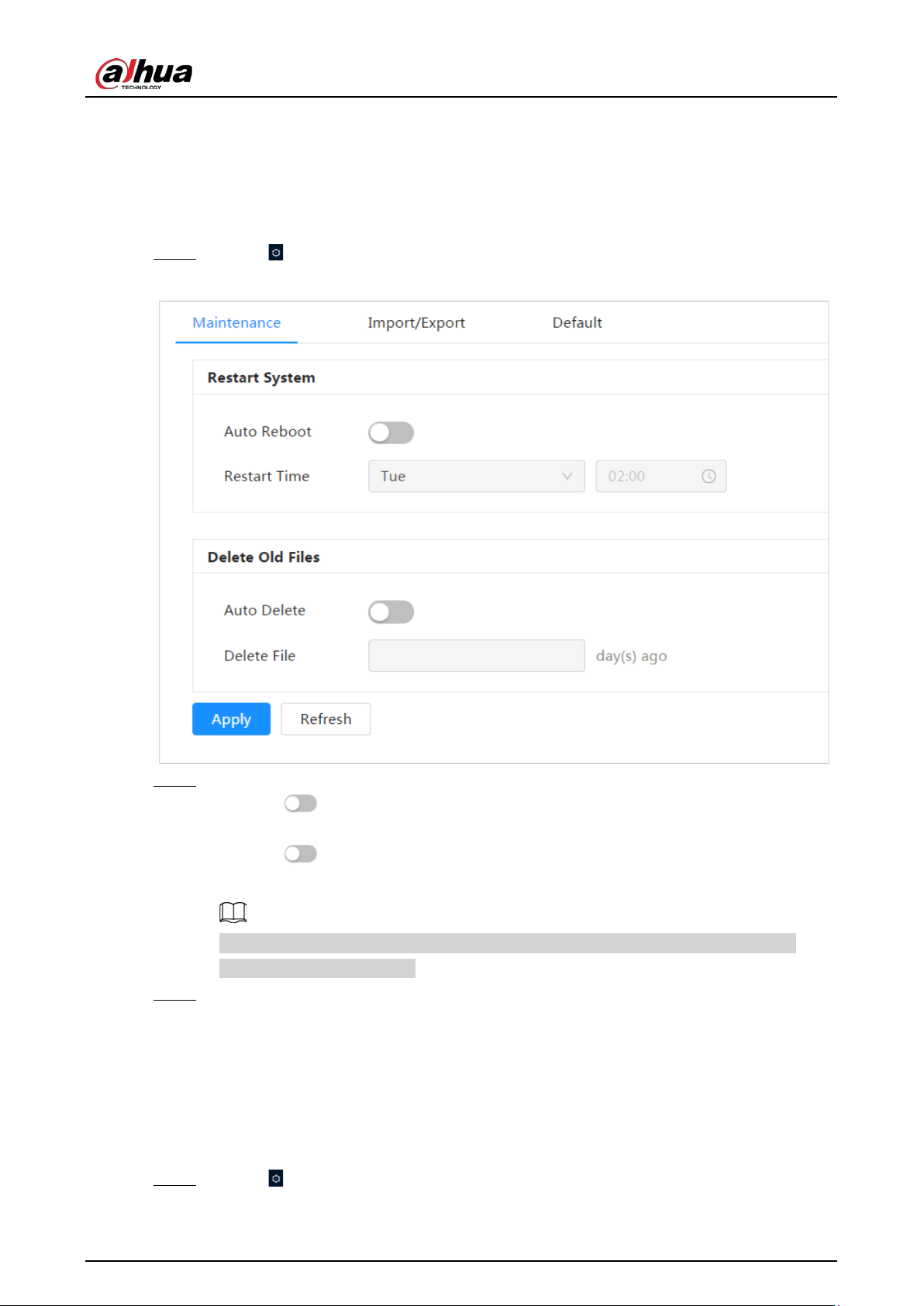Viewport: 924px width, 1306px height.
Task: Click the Delete File days input
Action: (477, 656)
